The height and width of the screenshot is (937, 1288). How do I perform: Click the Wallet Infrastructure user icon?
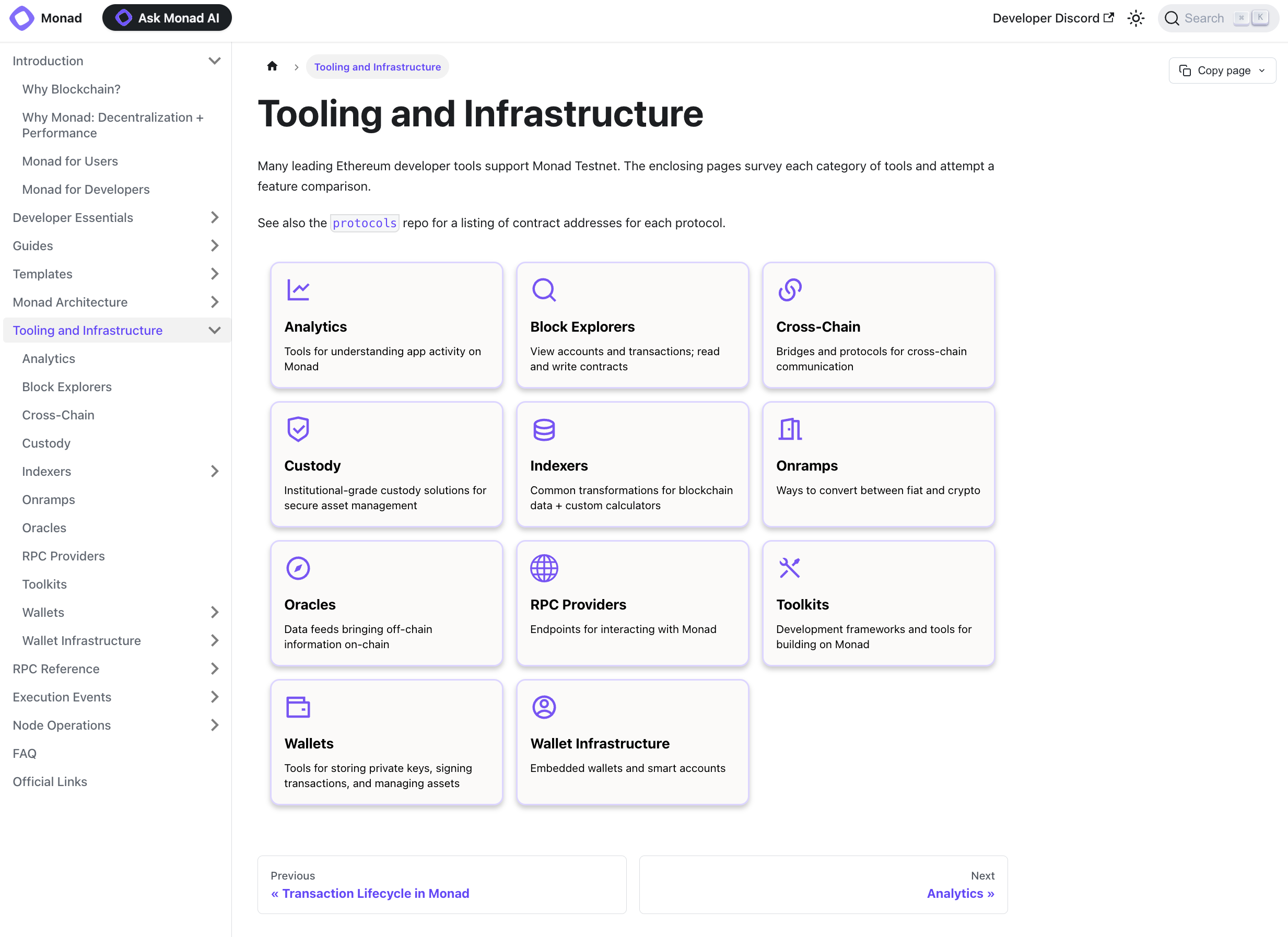tap(544, 707)
